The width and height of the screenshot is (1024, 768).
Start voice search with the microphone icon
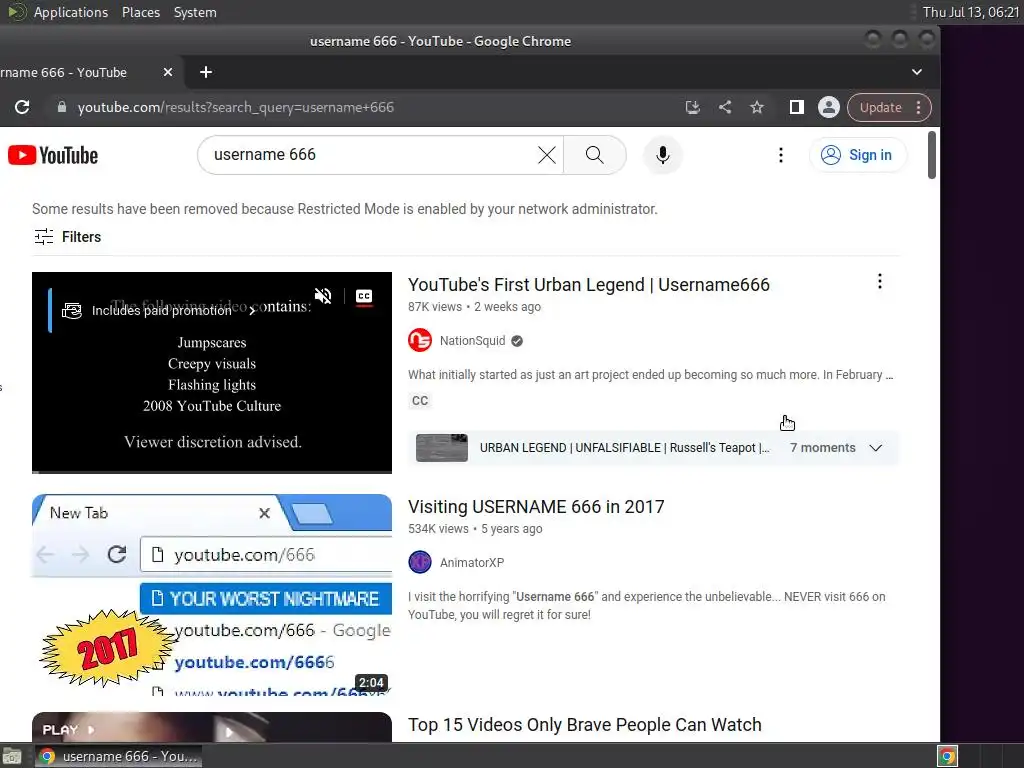pyautogui.click(x=663, y=155)
